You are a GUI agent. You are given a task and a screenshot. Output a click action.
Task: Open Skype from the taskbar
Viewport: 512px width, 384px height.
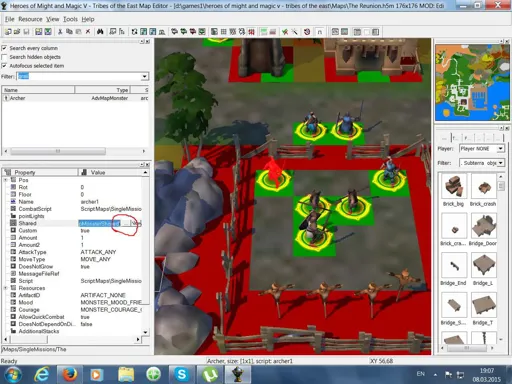pos(182,374)
